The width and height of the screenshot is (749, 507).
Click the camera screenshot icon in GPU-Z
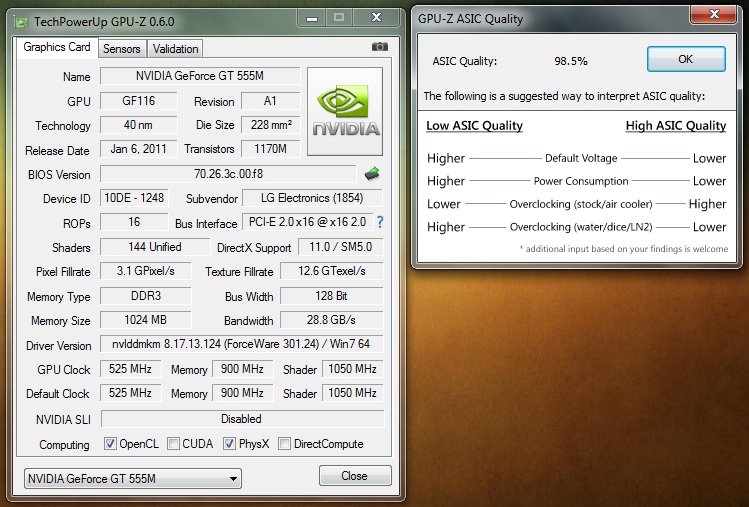(380, 46)
